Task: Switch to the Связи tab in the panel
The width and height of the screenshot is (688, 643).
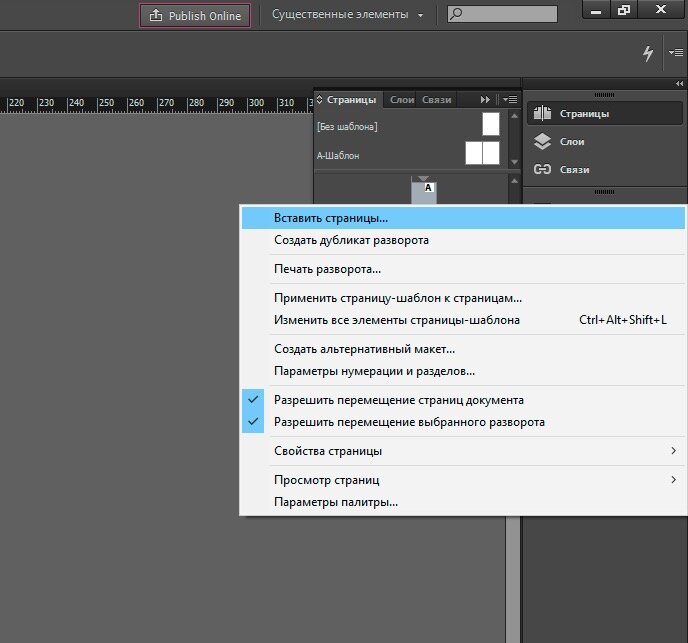Action: point(437,100)
